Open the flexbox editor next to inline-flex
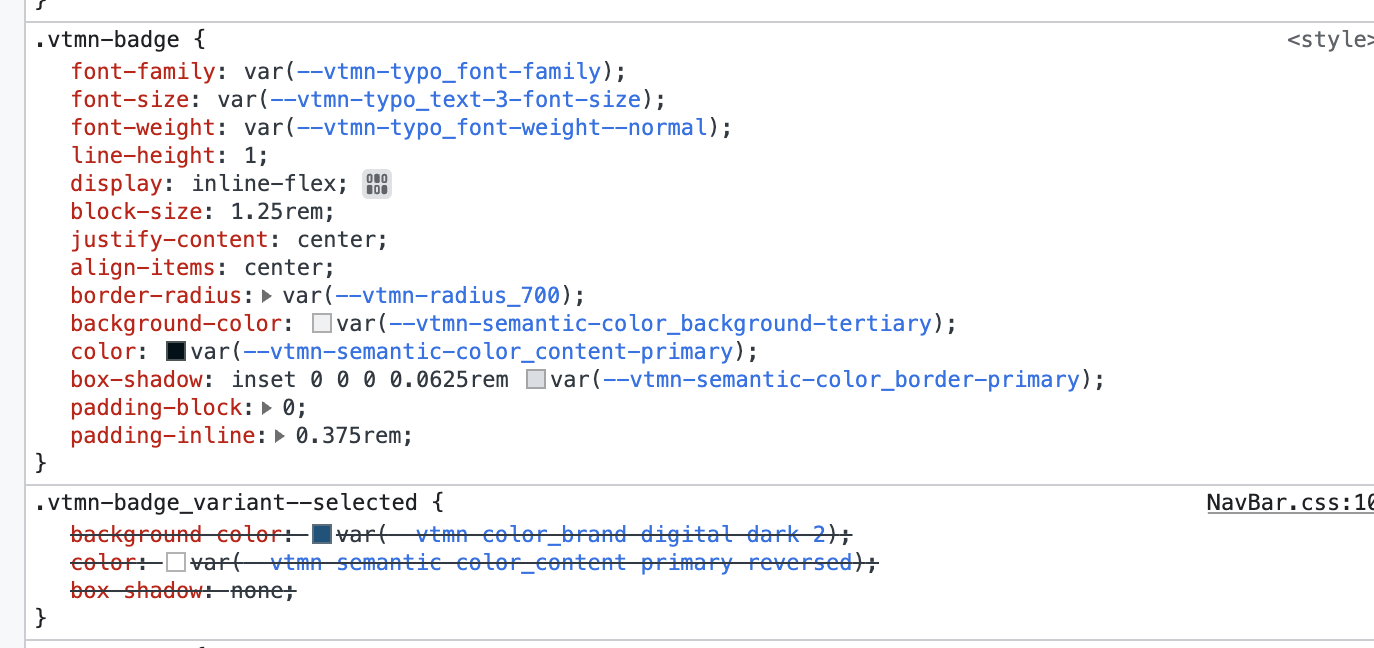The height and width of the screenshot is (648, 1374). click(x=376, y=183)
